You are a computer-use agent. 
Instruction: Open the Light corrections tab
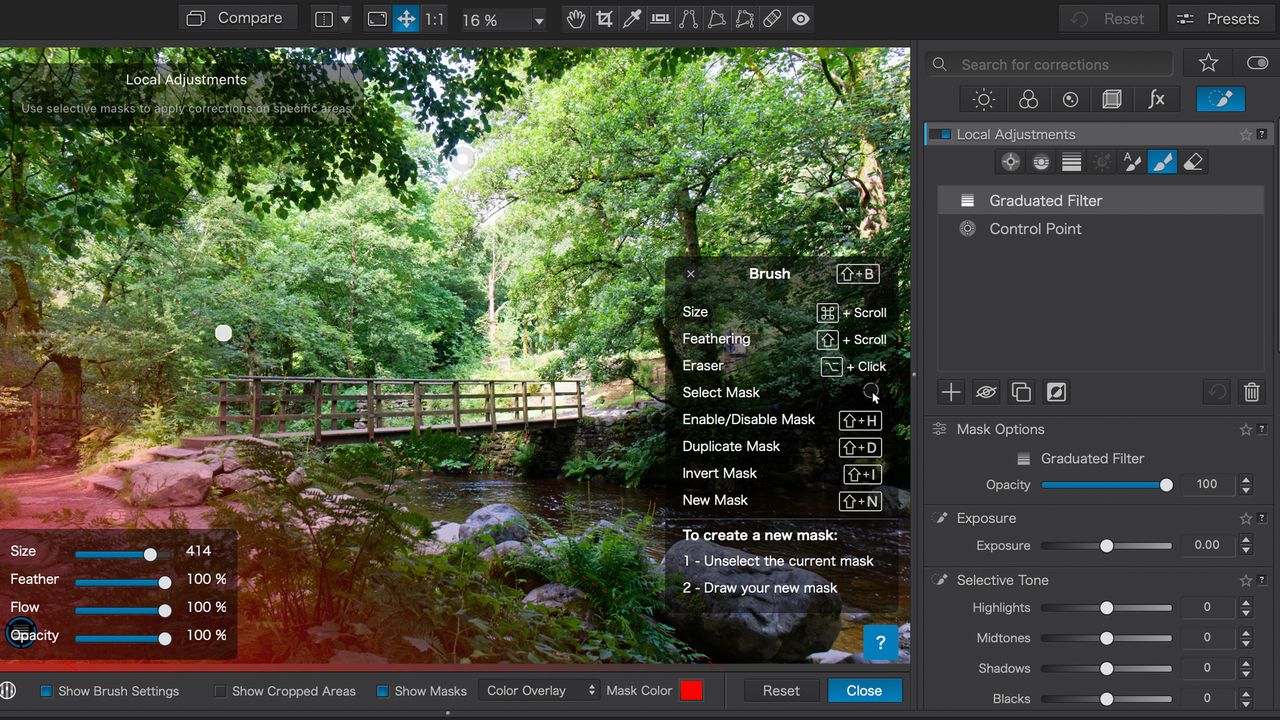[984, 99]
